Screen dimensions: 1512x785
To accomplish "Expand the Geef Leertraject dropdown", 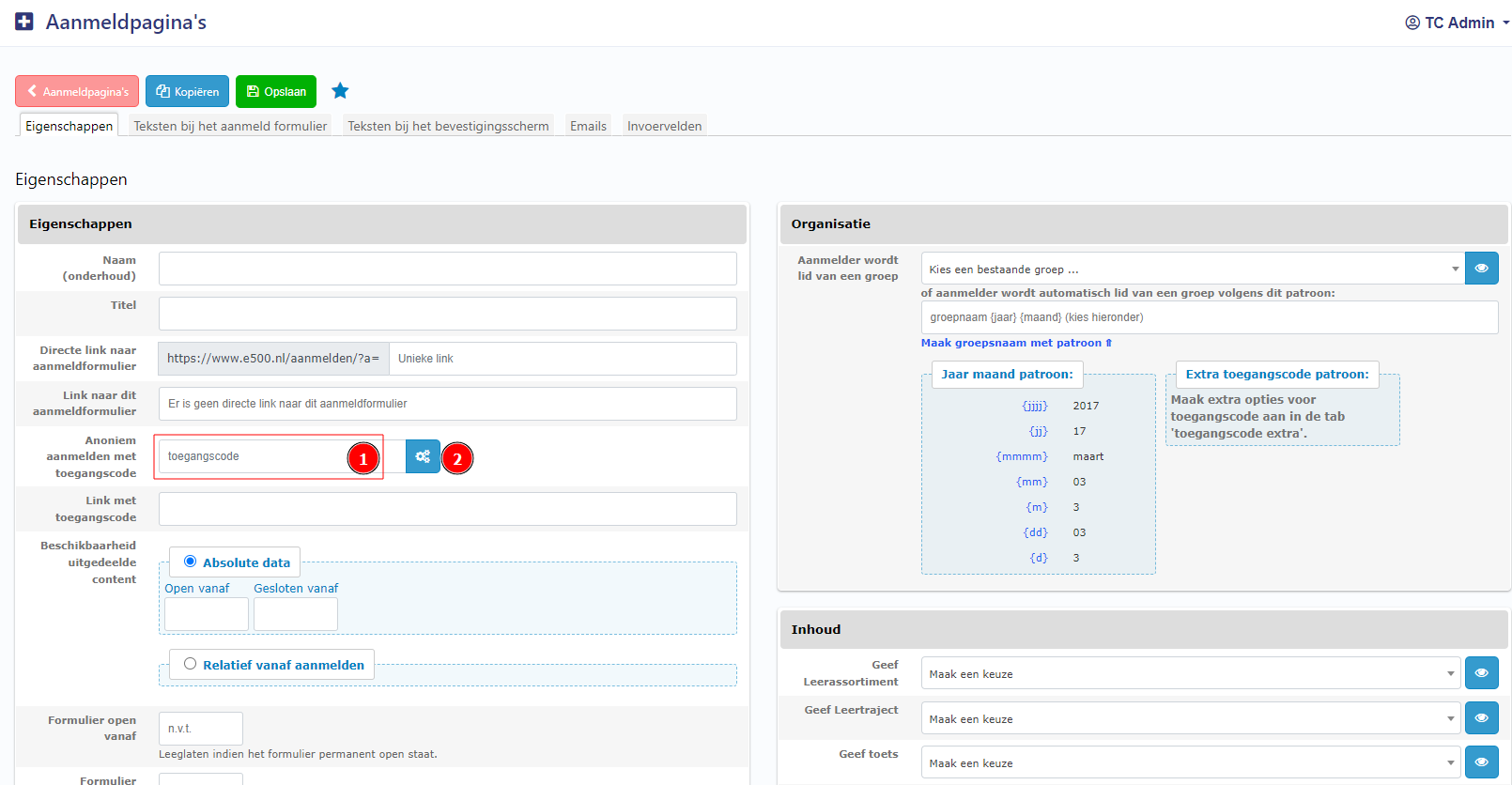I will tap(1190, 719).
